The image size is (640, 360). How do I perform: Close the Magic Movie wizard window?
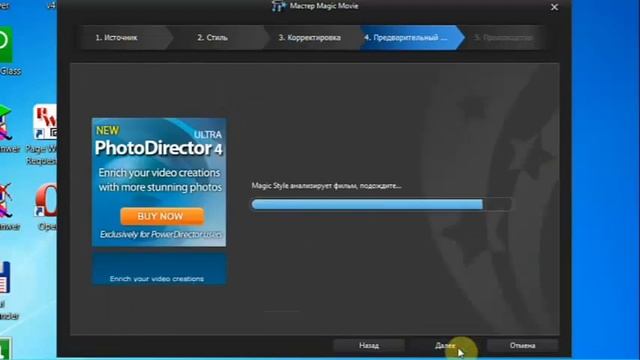tap(554, 7)
